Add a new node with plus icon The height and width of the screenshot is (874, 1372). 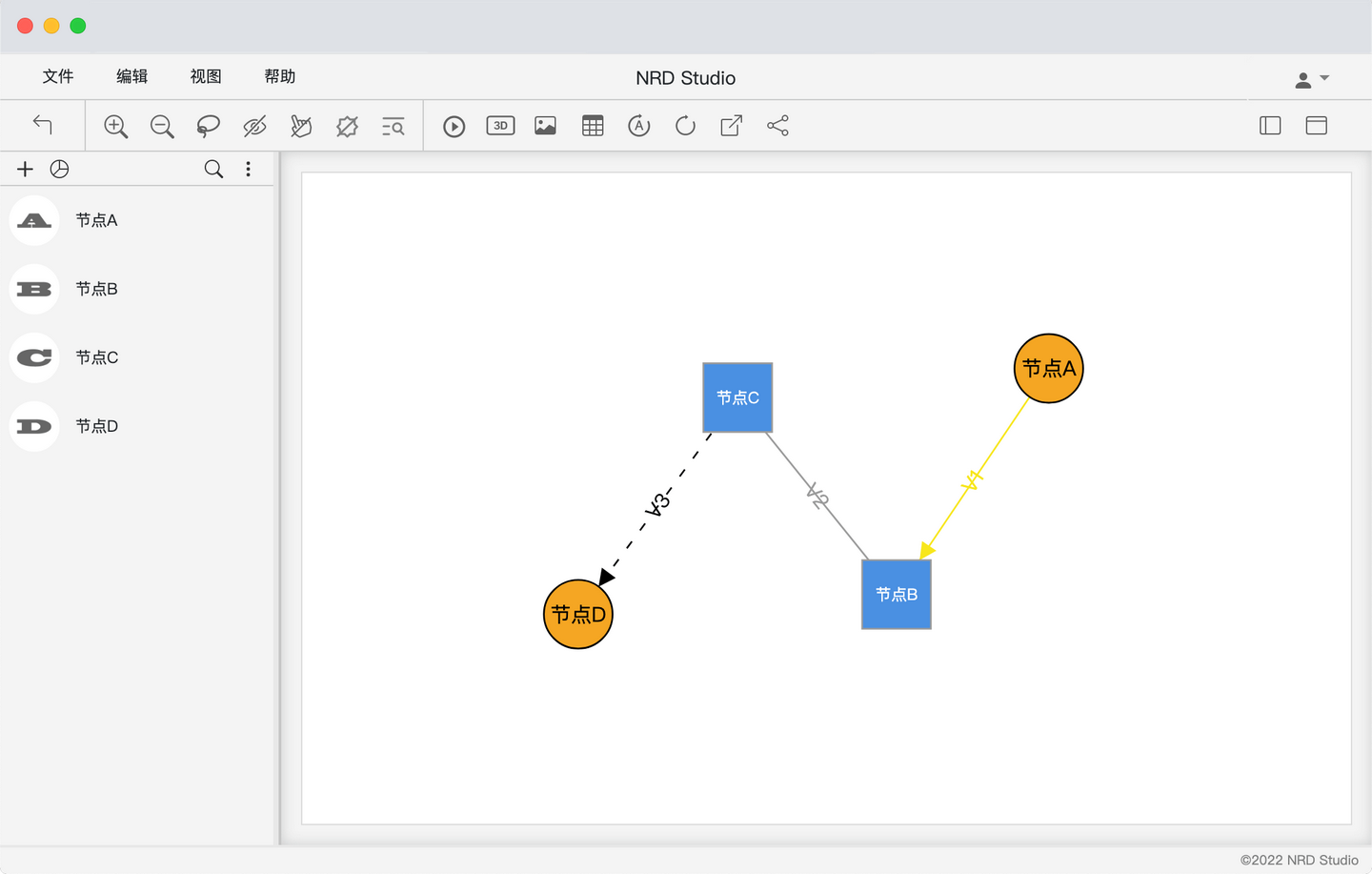(25, 169)
